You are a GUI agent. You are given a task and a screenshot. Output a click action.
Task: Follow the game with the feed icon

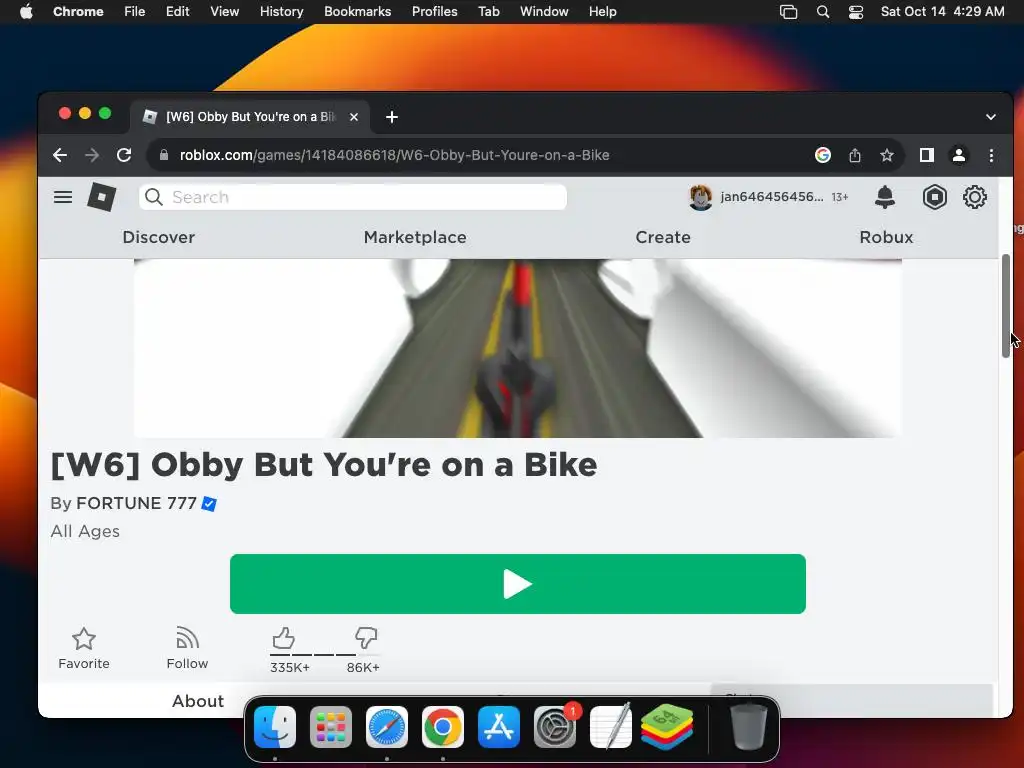click(187, 638)
